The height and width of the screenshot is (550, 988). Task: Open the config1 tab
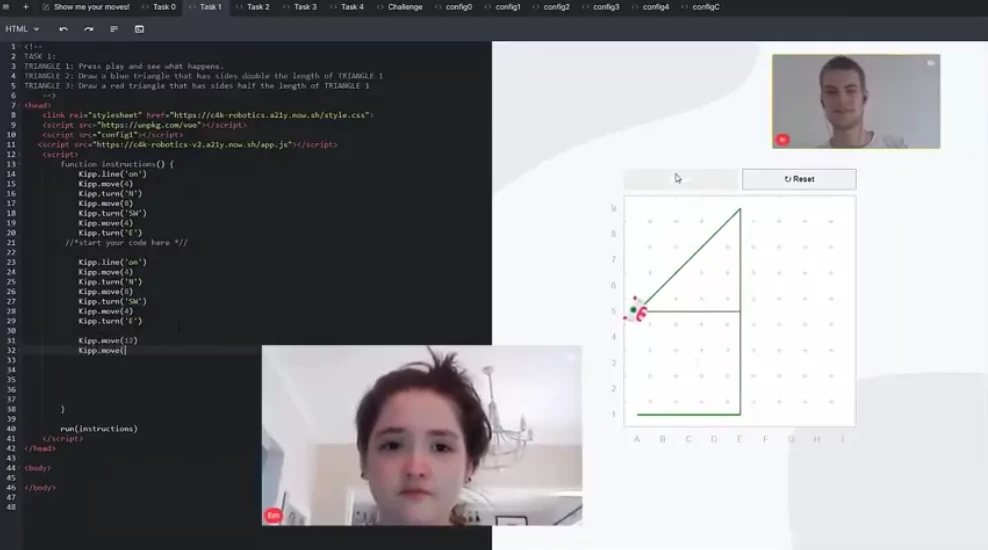(x=502, y=7)
